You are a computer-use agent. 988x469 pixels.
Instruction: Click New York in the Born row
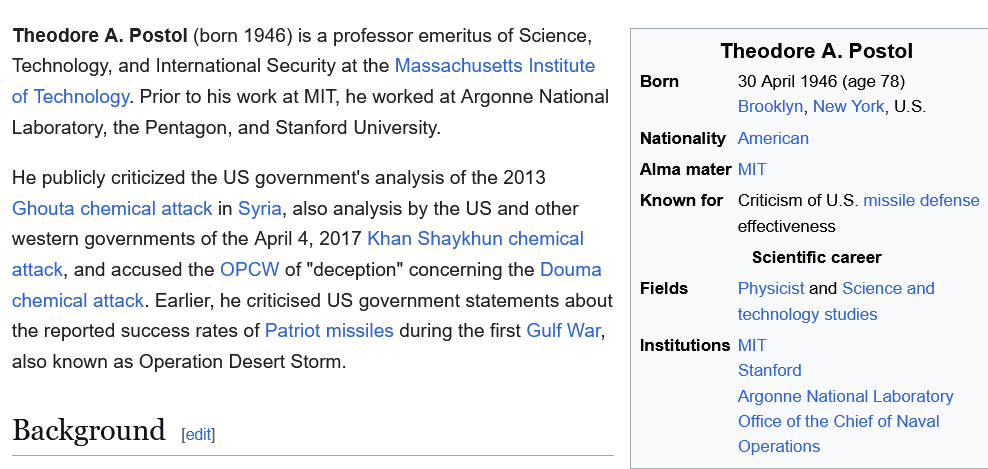click(848, 106)
